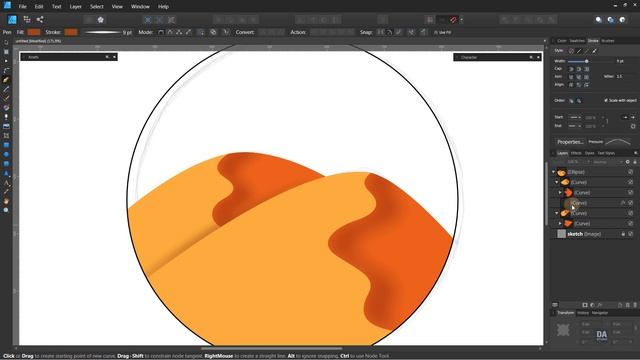
Task: Open the Start arrowhead dropdown
Action: coord(575,118)
